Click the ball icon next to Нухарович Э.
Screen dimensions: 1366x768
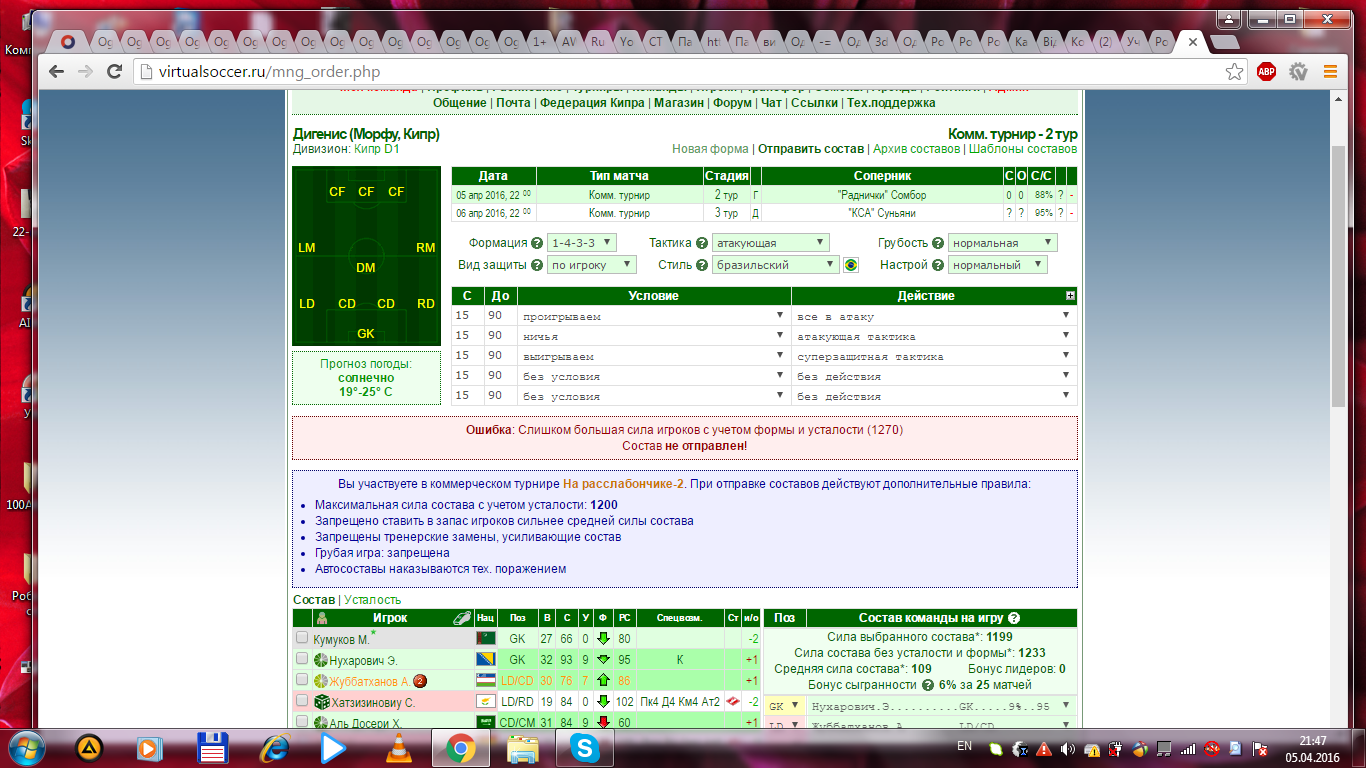pos(321,660)
